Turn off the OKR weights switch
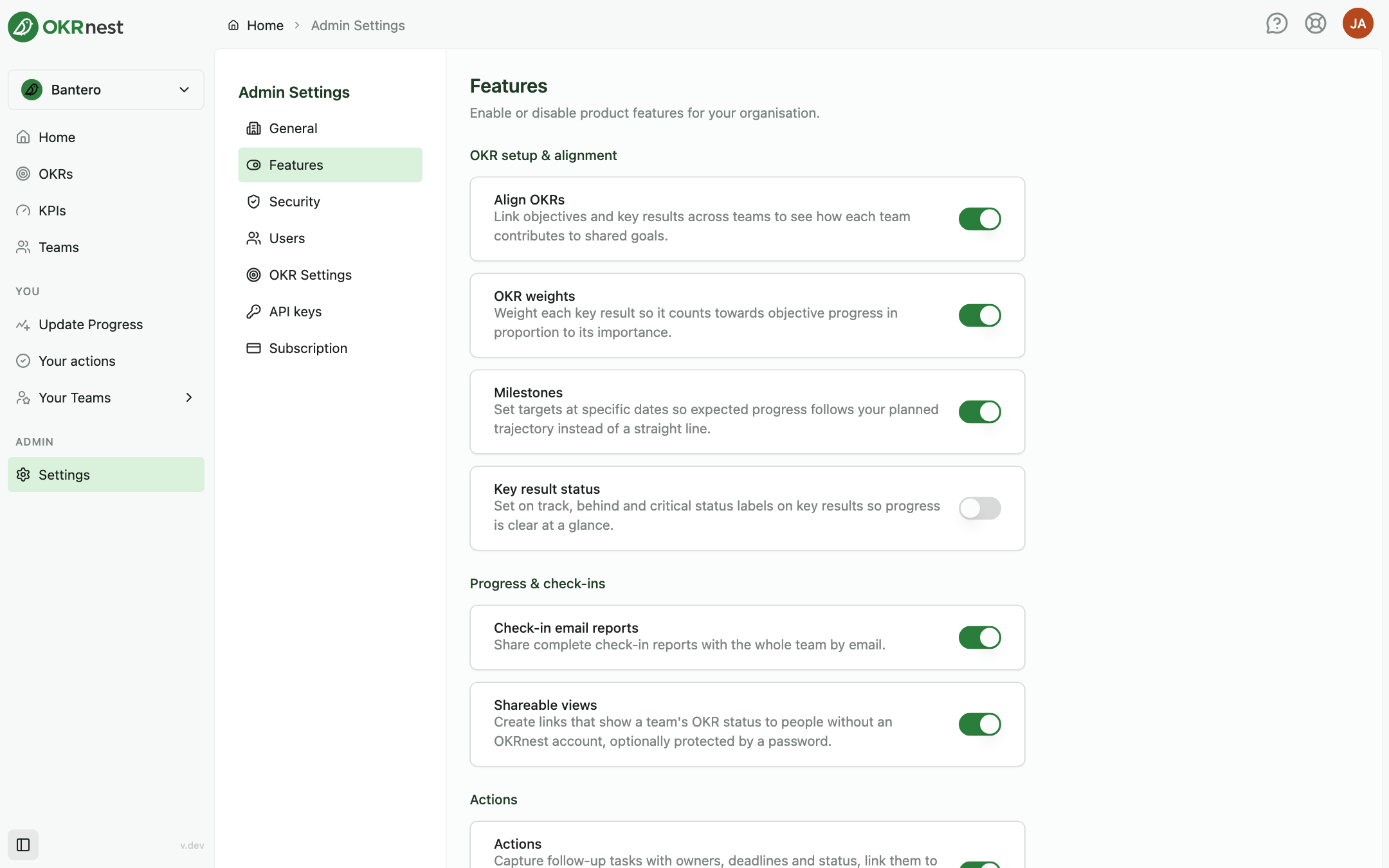The width and height of the screenshot is (1389, 868). point(979,315)
